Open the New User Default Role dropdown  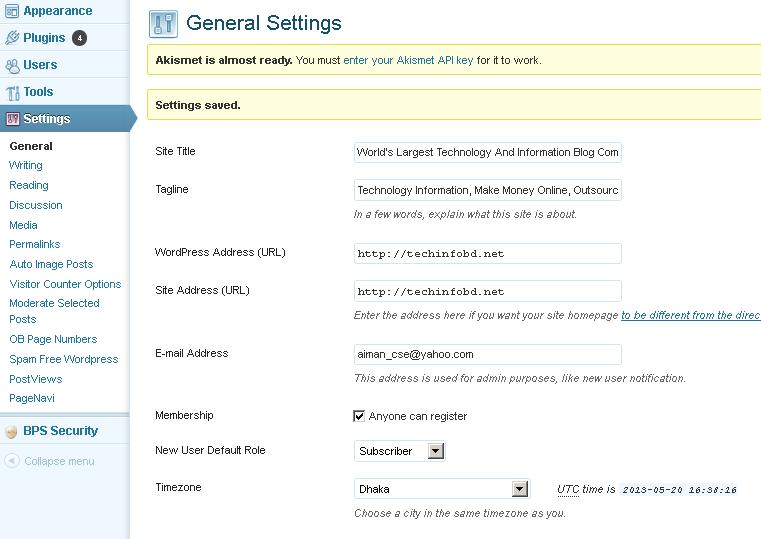coord(435,451)
